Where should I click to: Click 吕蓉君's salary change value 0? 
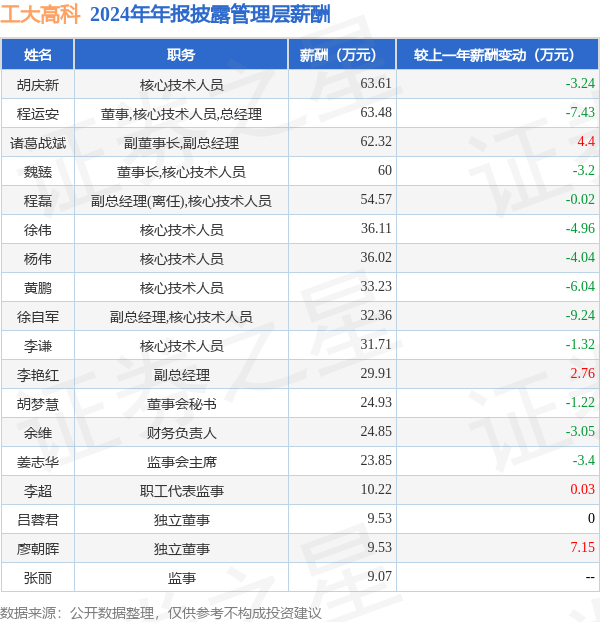[x=591, y=518]
